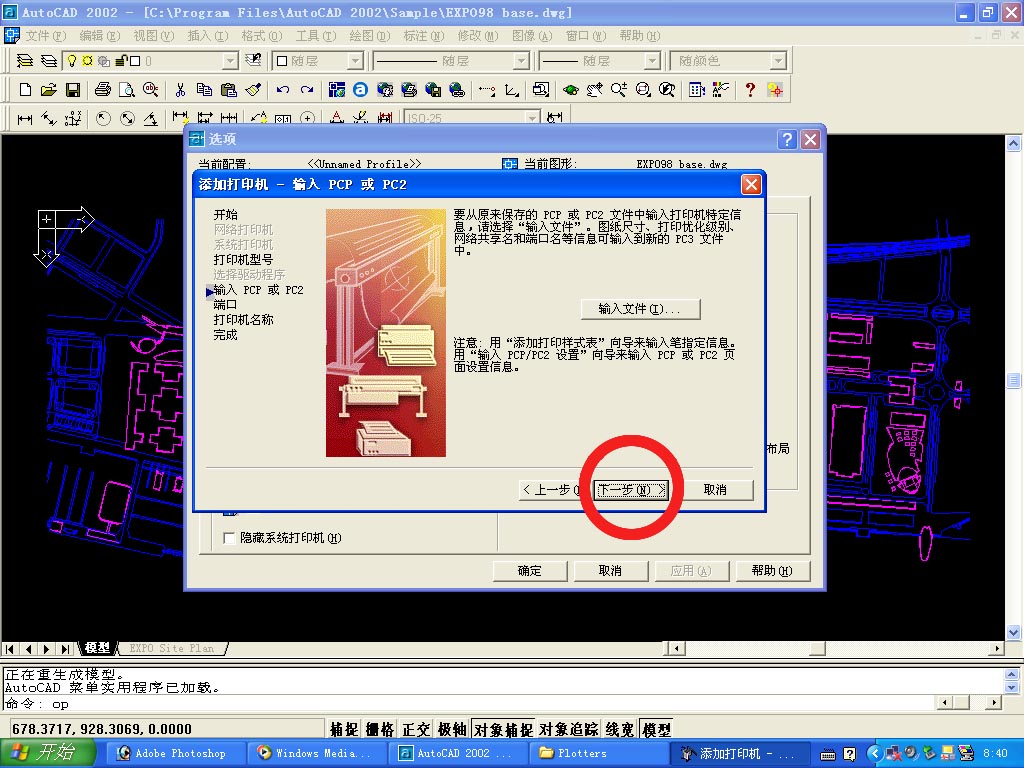Click the Print (plot) icon
Image resolution: width=1024 pixels, height=768 pixels.
(103, 90)
